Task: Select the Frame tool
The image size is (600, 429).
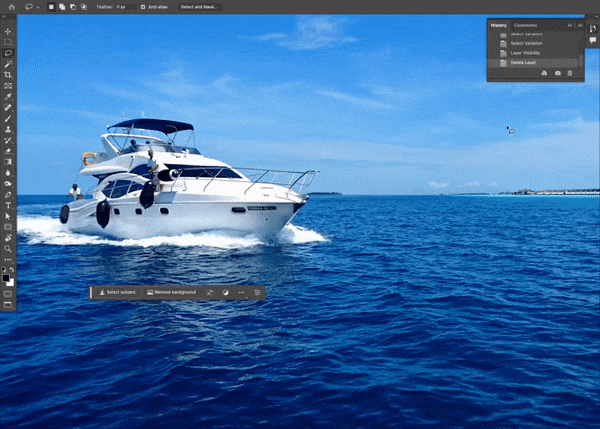Action: [8, 86]
